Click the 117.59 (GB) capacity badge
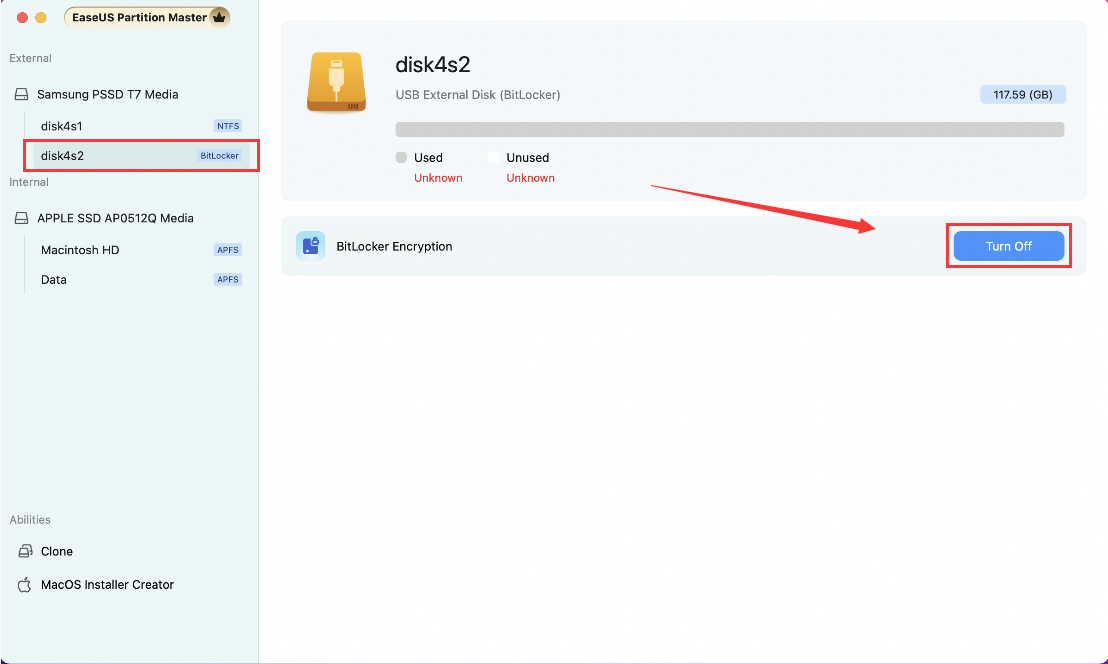 coord(1022,94)
